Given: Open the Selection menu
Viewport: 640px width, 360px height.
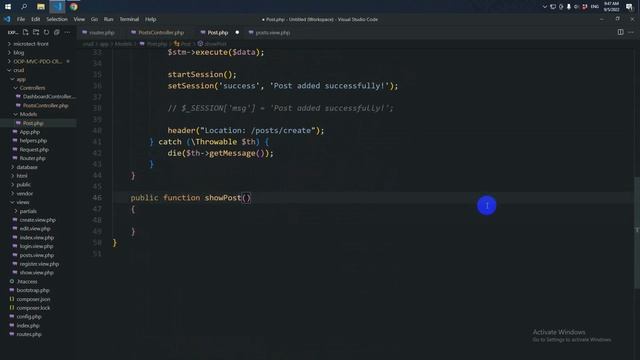Looking at the screenshot, I should pos(57,19).
